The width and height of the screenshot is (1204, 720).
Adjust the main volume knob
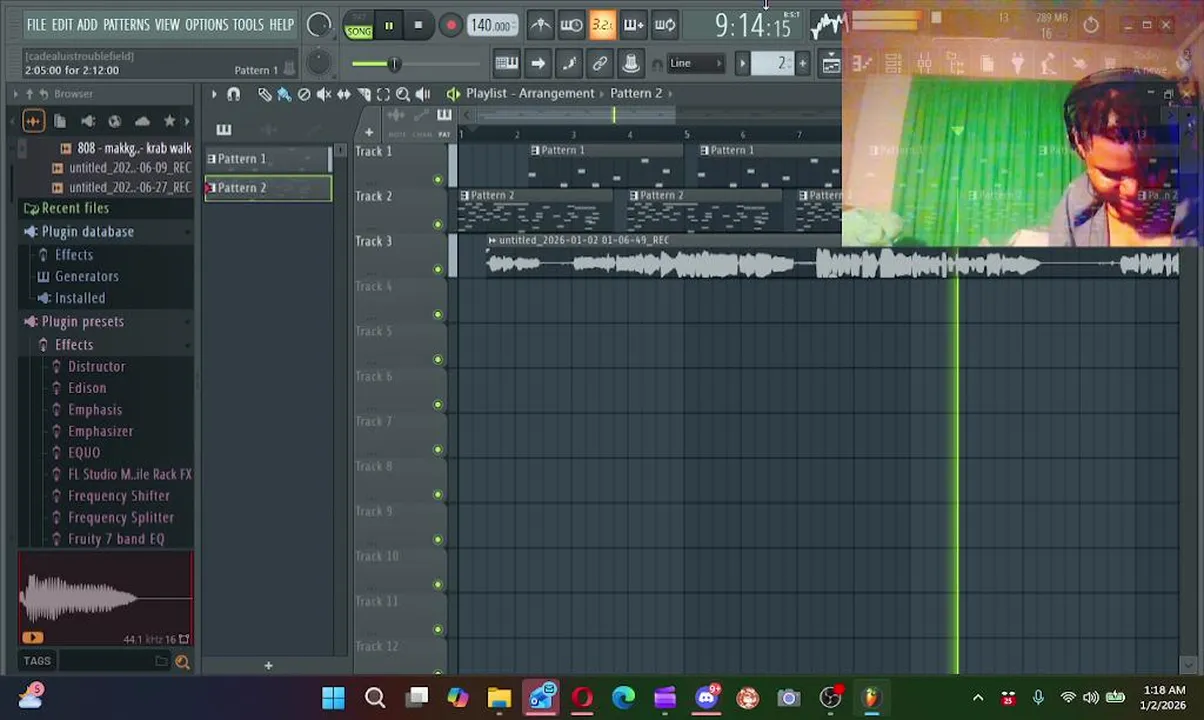[318, 25]
